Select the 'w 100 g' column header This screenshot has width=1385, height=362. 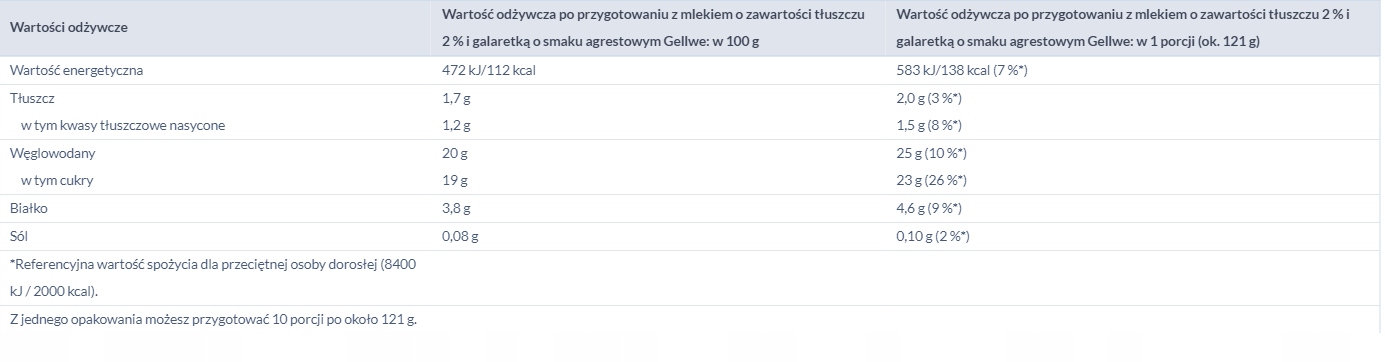(652, 28)
